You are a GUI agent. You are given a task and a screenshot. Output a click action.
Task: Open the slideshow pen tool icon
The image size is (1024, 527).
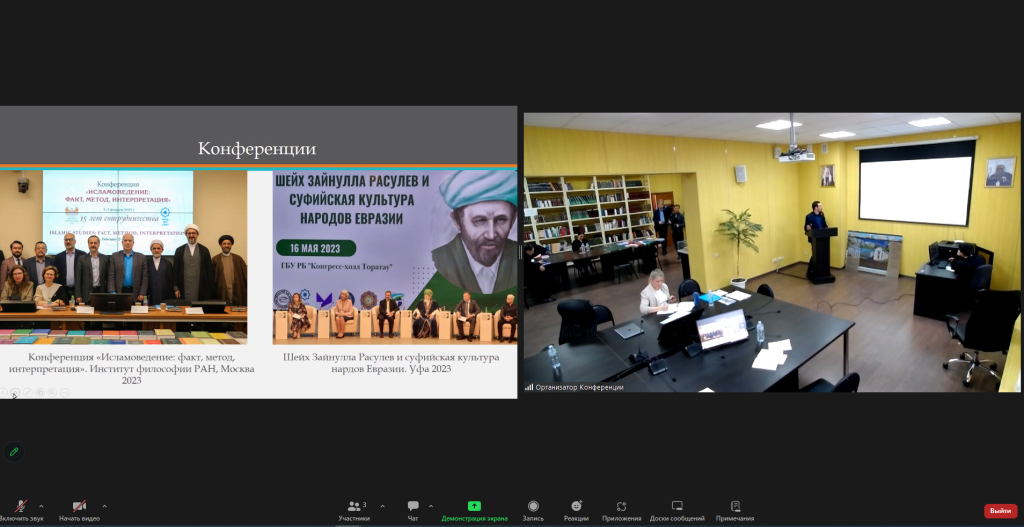coord(27,392)
